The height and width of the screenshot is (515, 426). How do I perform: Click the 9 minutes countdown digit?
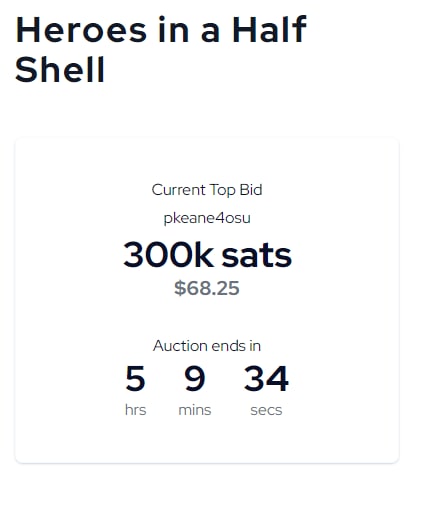pyautogui.click(x=195, y=378)
